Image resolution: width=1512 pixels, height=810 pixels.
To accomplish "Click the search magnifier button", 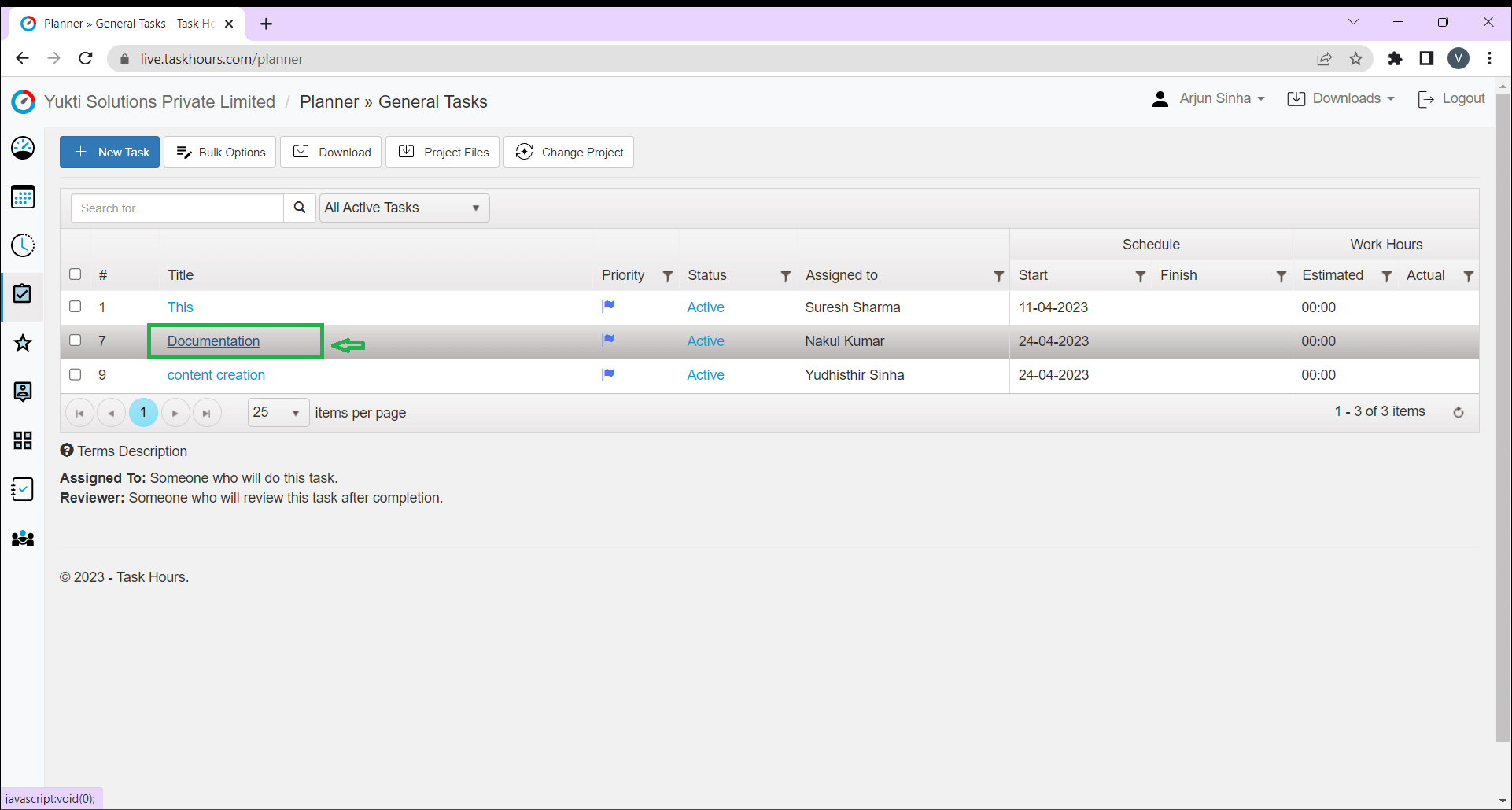I will pos(300,208).
